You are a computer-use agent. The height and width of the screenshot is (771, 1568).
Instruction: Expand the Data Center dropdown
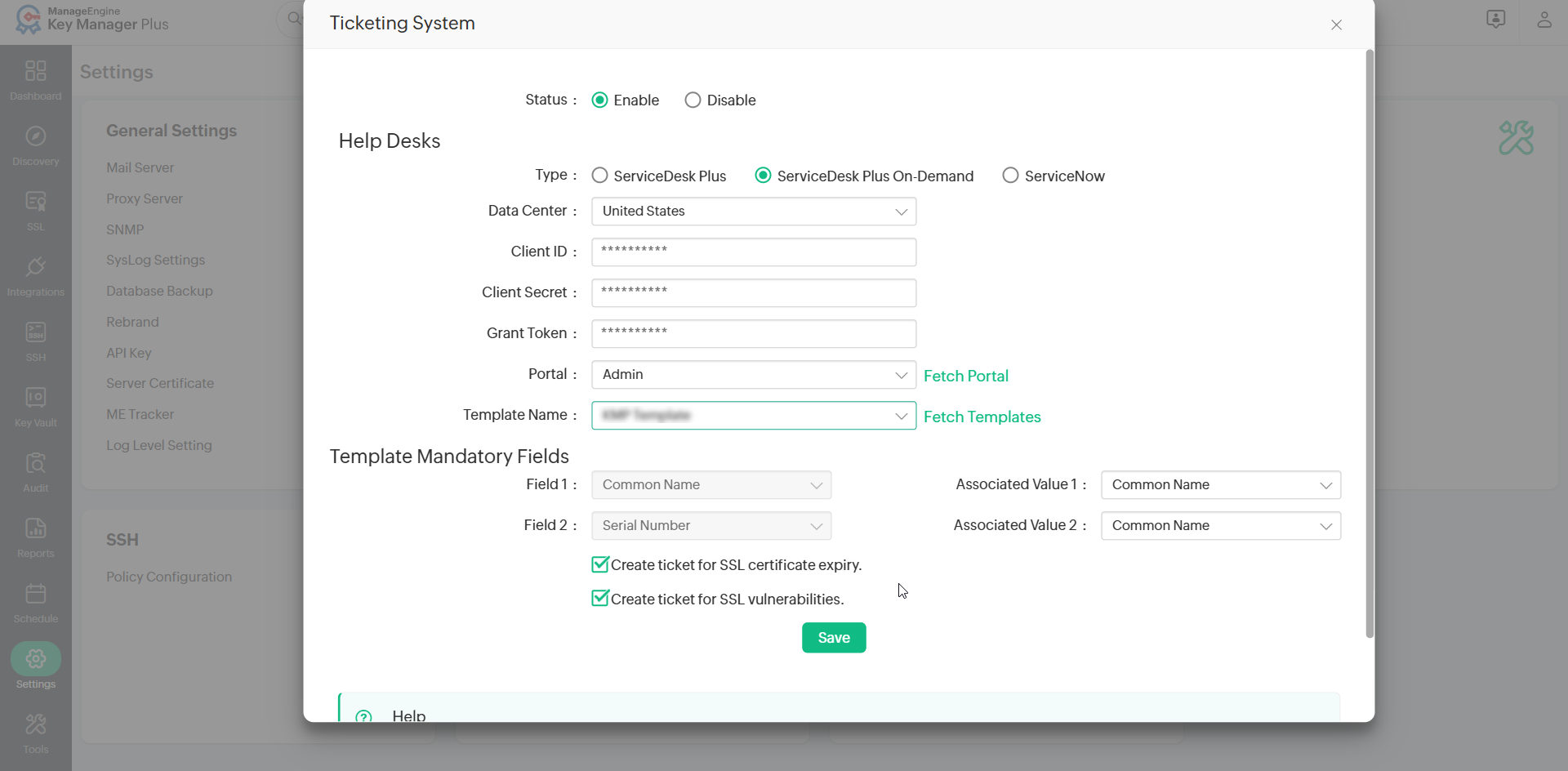tap(753, 212)
